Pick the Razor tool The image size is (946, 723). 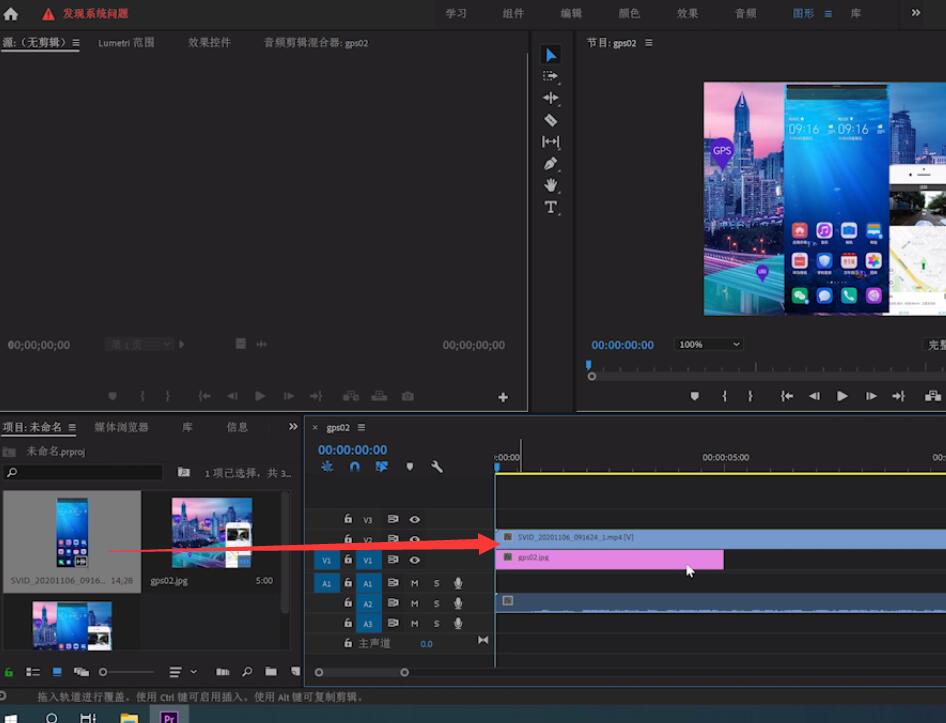click(x=550, y=120)
